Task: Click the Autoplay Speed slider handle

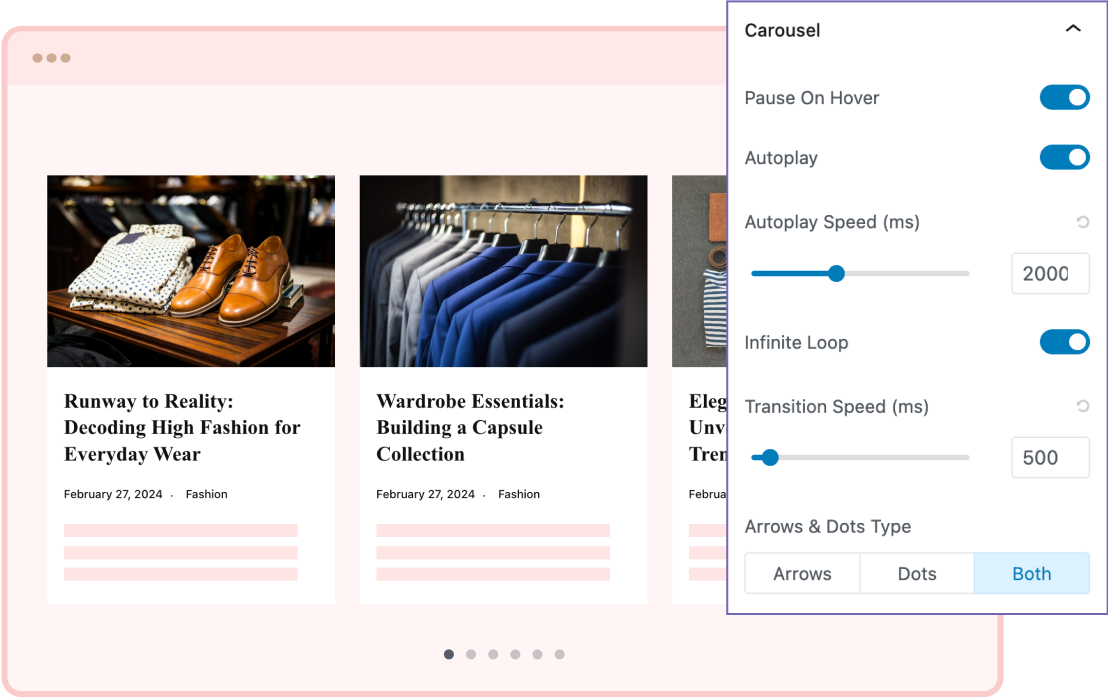Action: click(837, 273)
